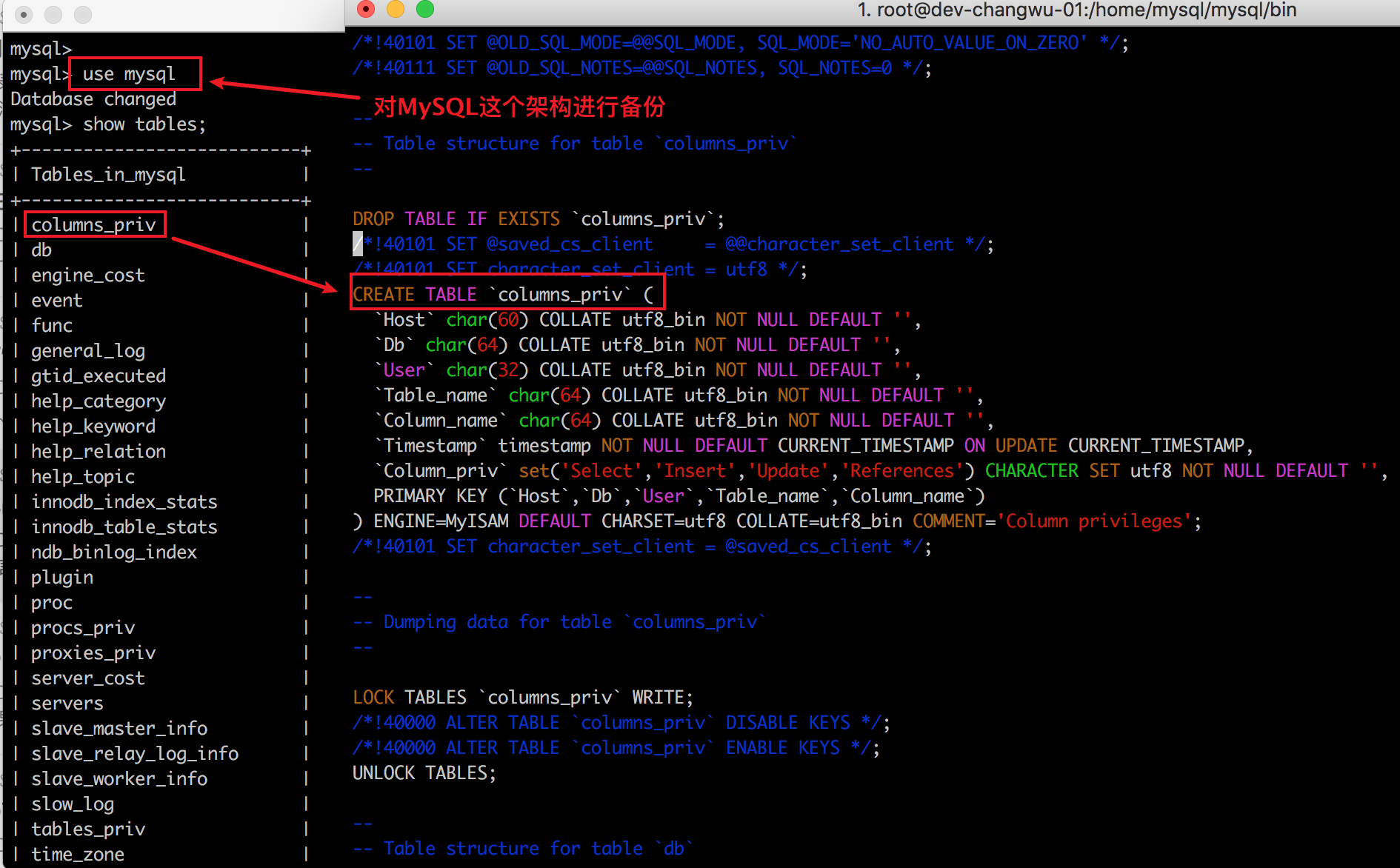Click the "@@character_set_client" text
This screenshot has width=1400, height=868.
tap(839, 244)
